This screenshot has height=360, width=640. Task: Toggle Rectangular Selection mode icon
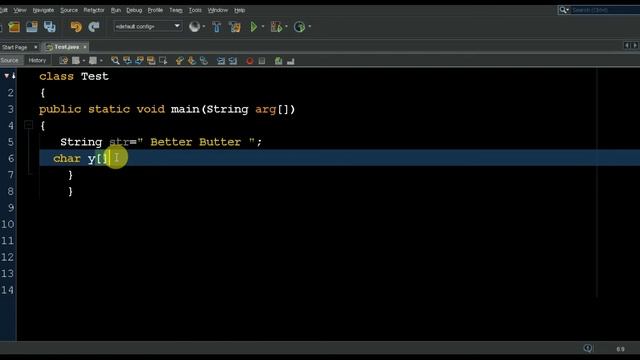coord(163,61)
